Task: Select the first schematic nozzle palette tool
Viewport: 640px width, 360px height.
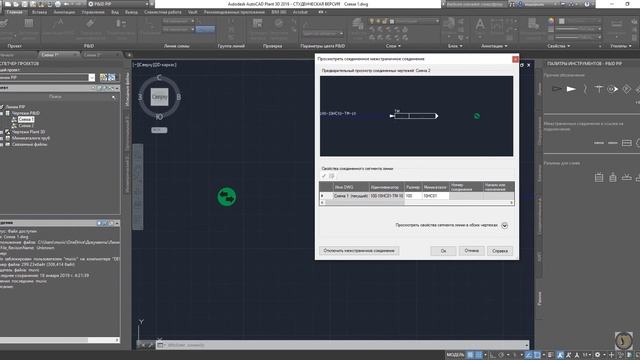Action: click(599, 177)
